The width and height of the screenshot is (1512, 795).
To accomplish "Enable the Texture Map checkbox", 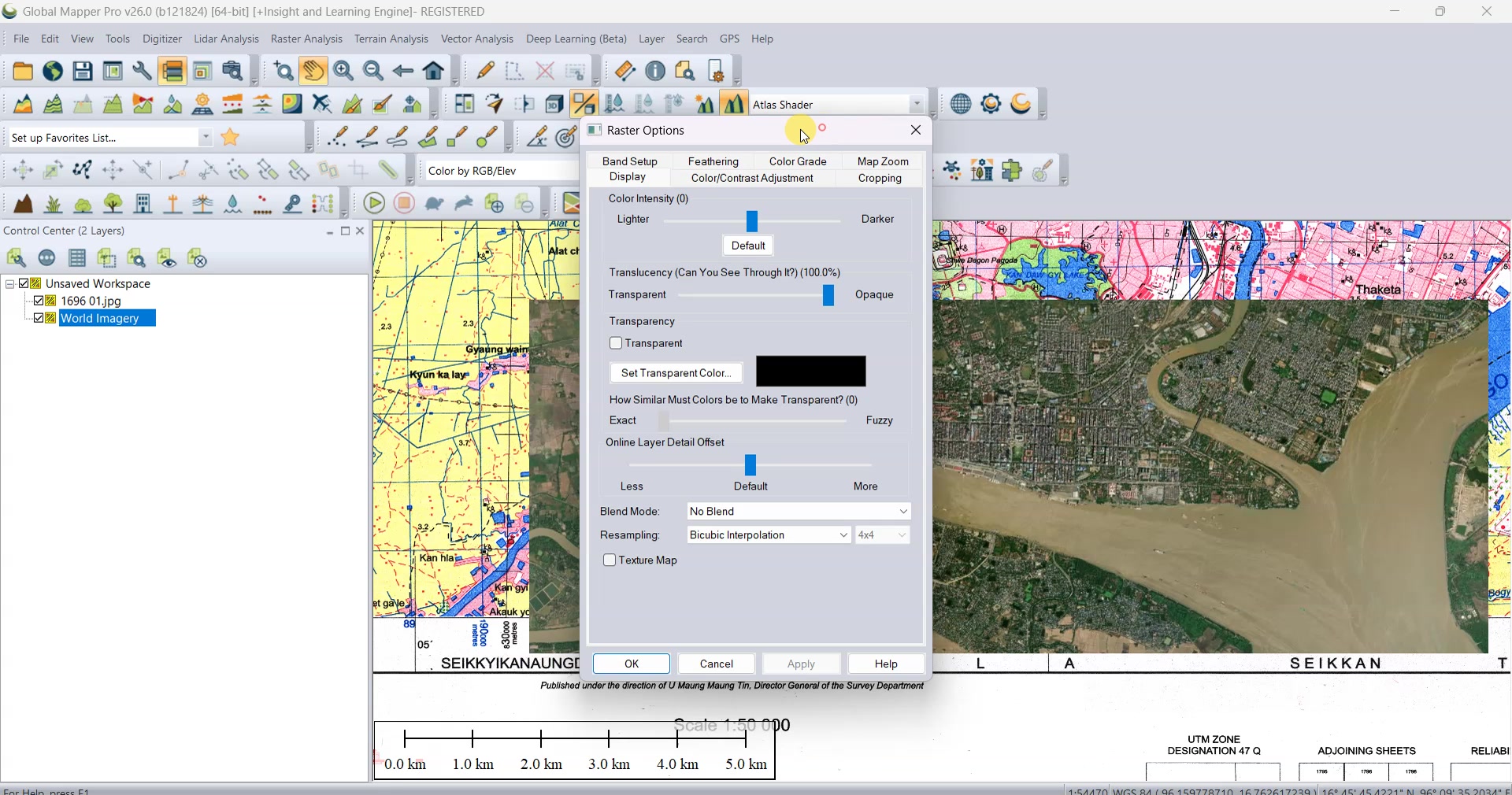I will 610,560.
